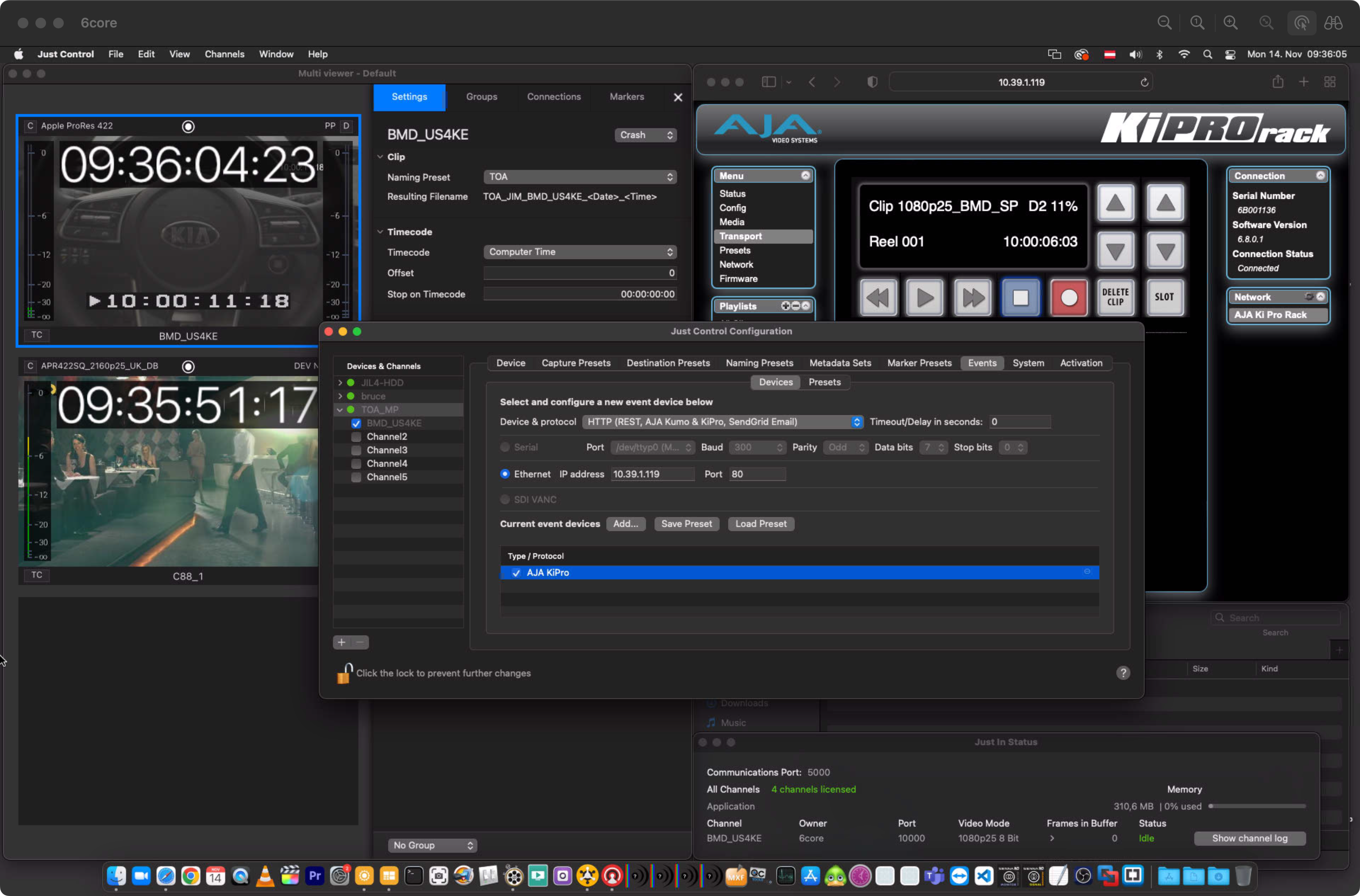Click the blue stop button on KiPro
The height and width of the screenshot is (896, 1360).
pyautogui.click(x=1020, y=297)
